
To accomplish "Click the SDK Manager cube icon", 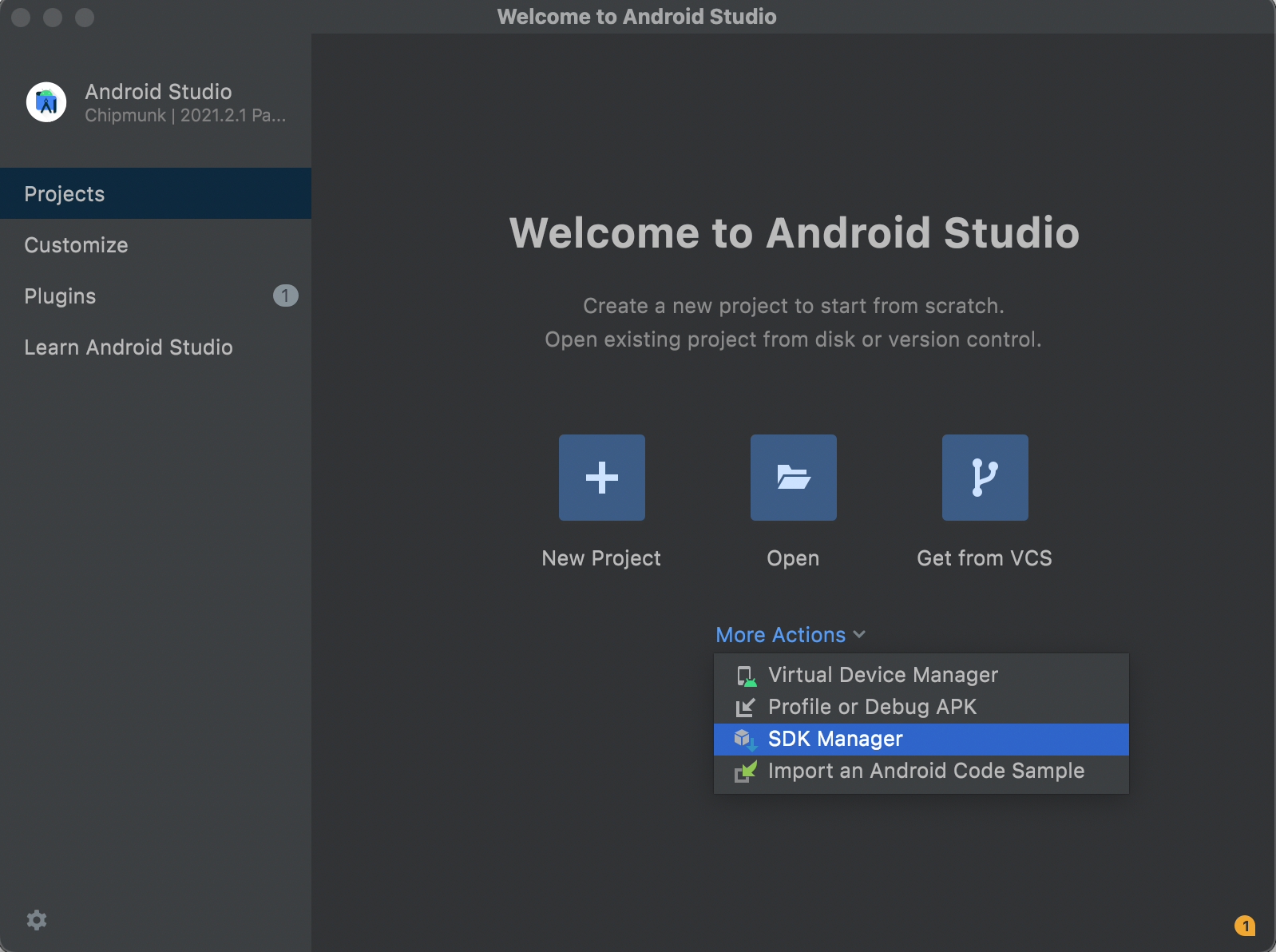I will [x=745, y=740].
